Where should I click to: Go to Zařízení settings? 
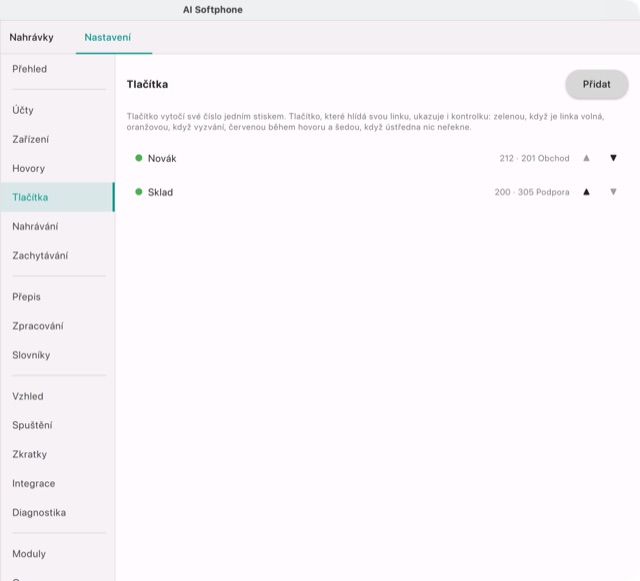click(x=57, y=139)
